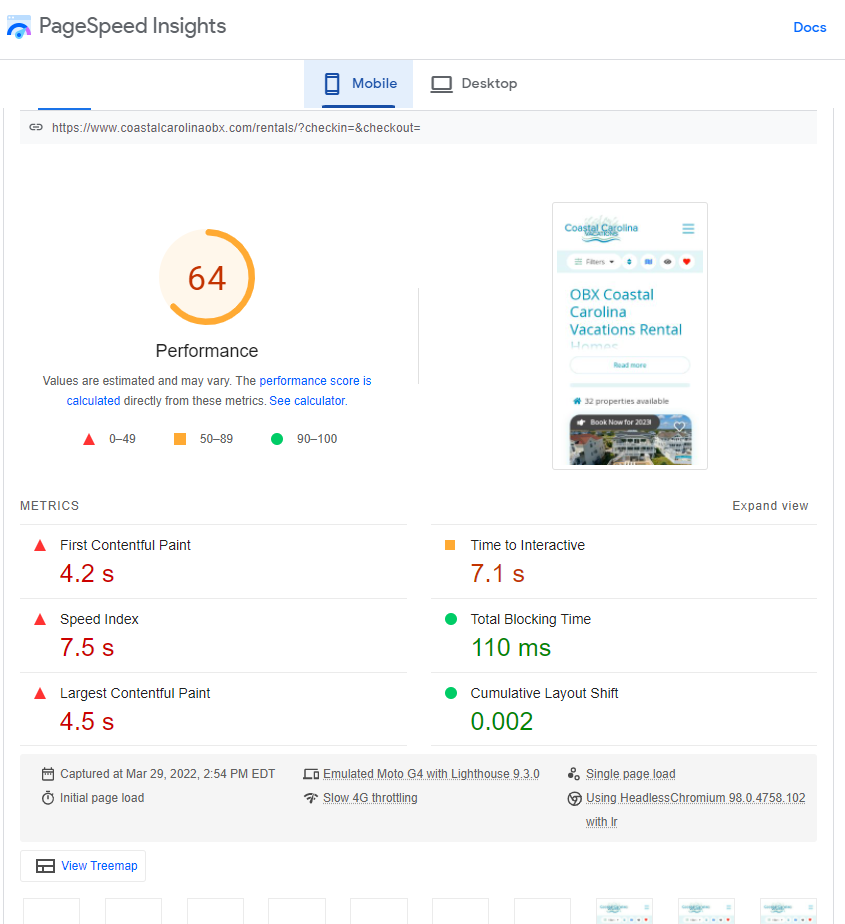Open the See calculator link

(307, 401)
